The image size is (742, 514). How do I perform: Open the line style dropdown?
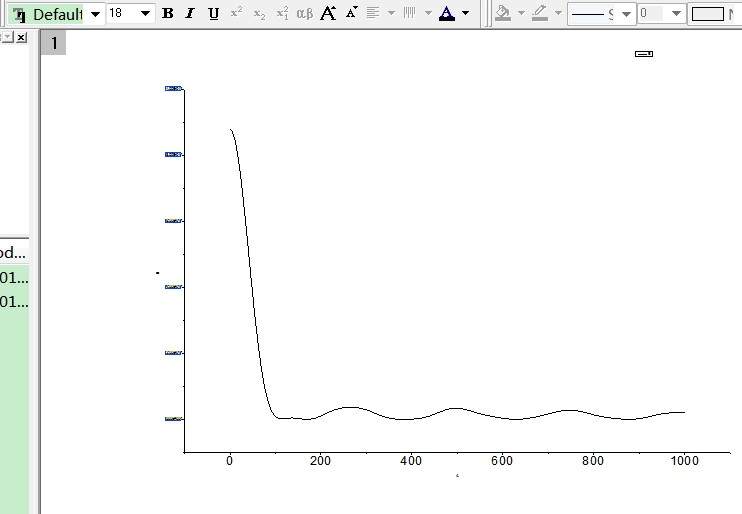[626, 14]
